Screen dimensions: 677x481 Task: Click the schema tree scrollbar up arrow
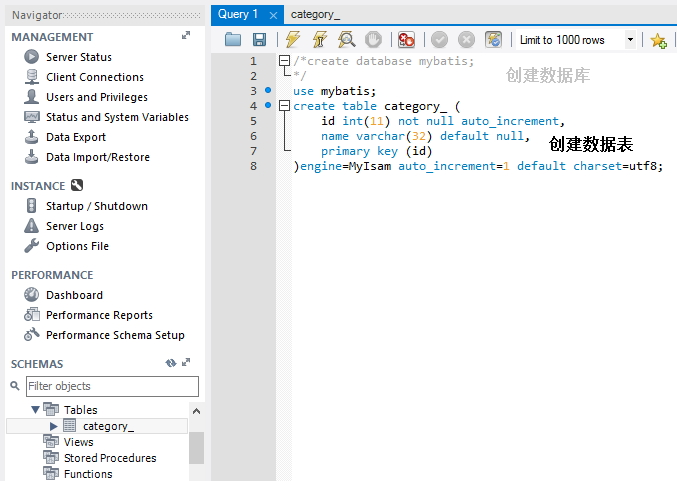(196, 411)
